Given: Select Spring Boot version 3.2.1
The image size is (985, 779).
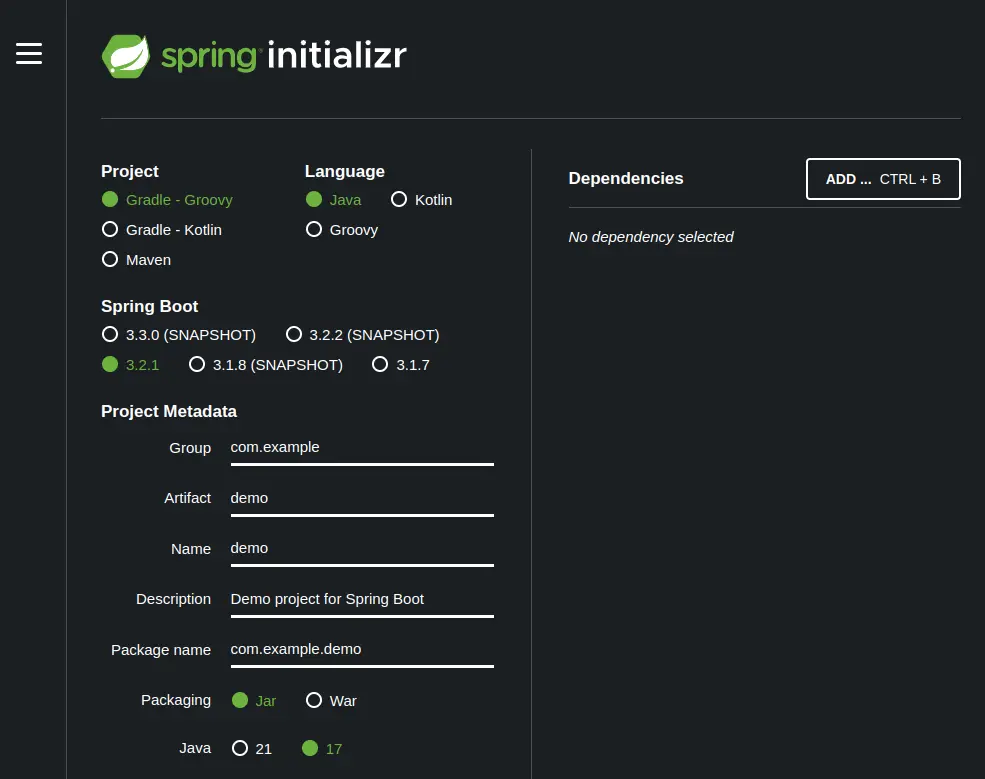Looking at the screenshot, I should (x=131, y=365).
